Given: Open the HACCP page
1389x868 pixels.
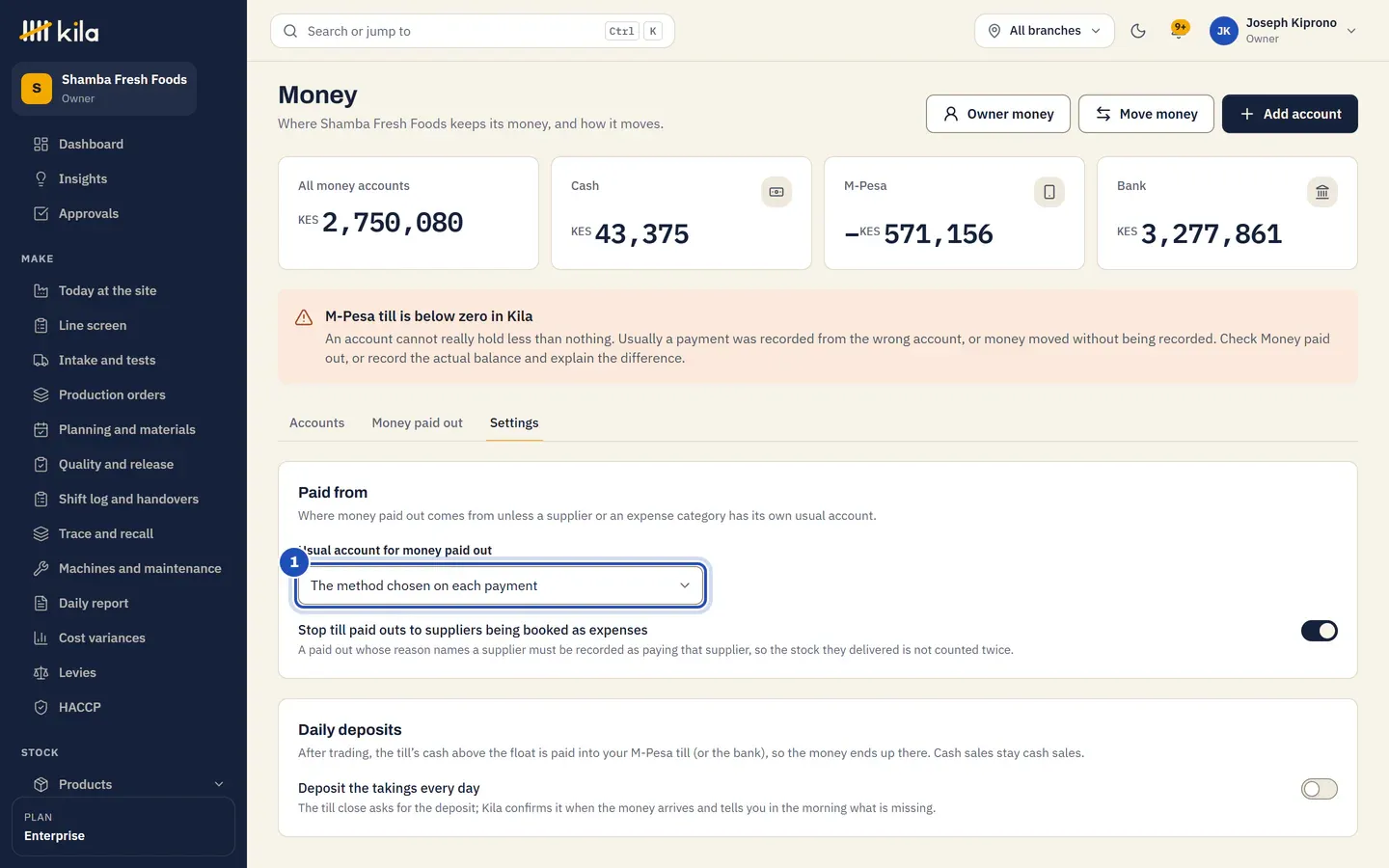Looking at the screenshot, I should 123,707.
